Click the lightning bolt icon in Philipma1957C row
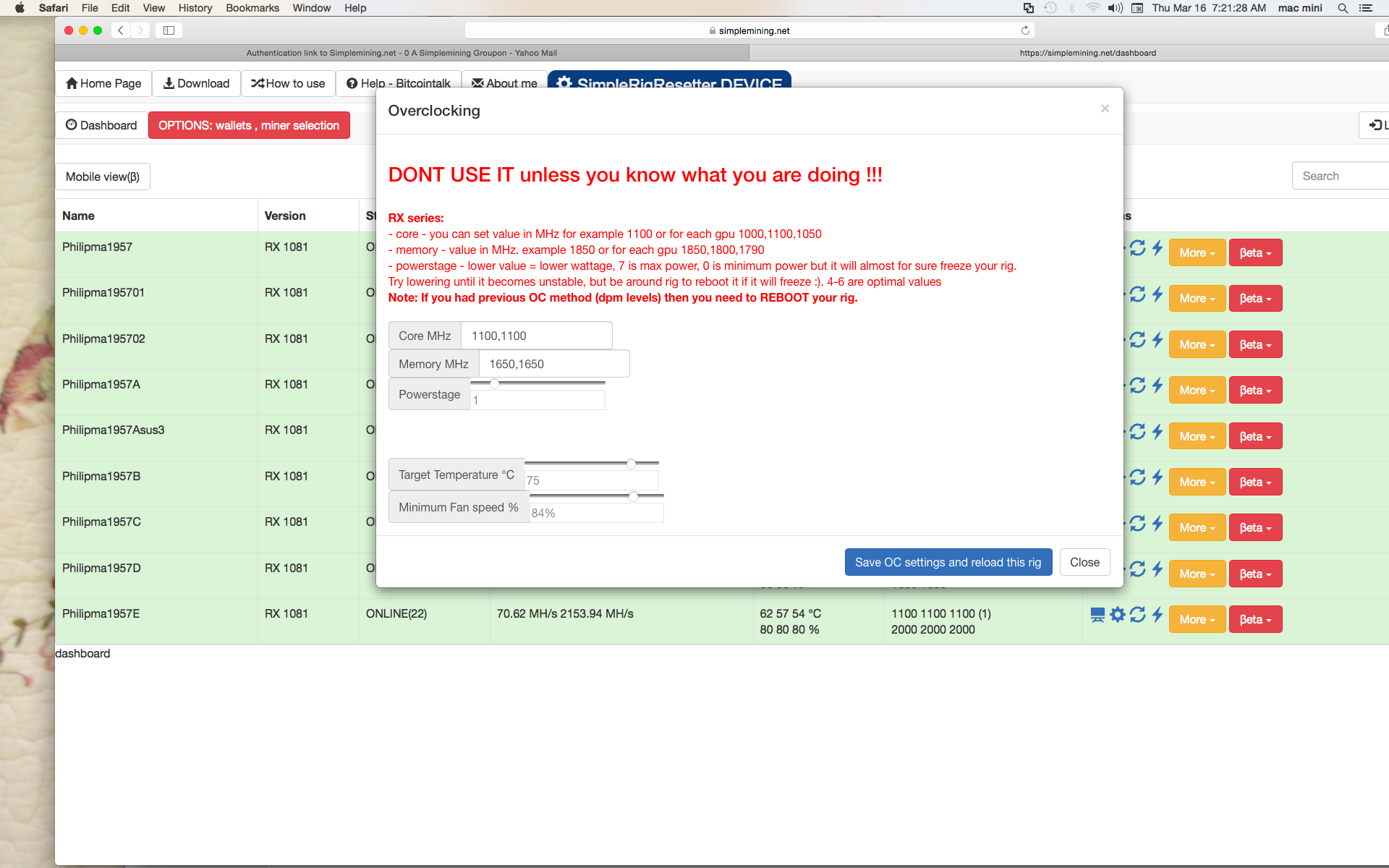The image size is (1389, 868). pyautogui.click(x=1157, y=523)
